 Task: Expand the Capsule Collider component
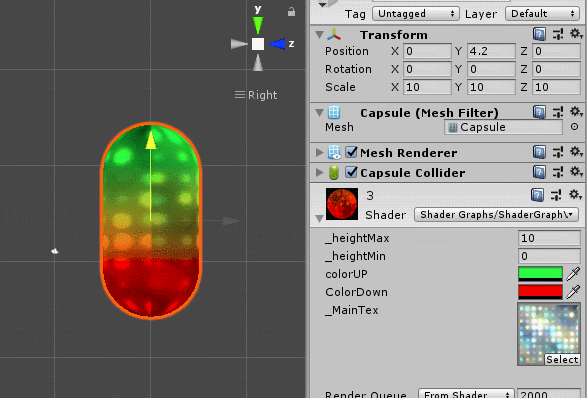pos(319,173)
